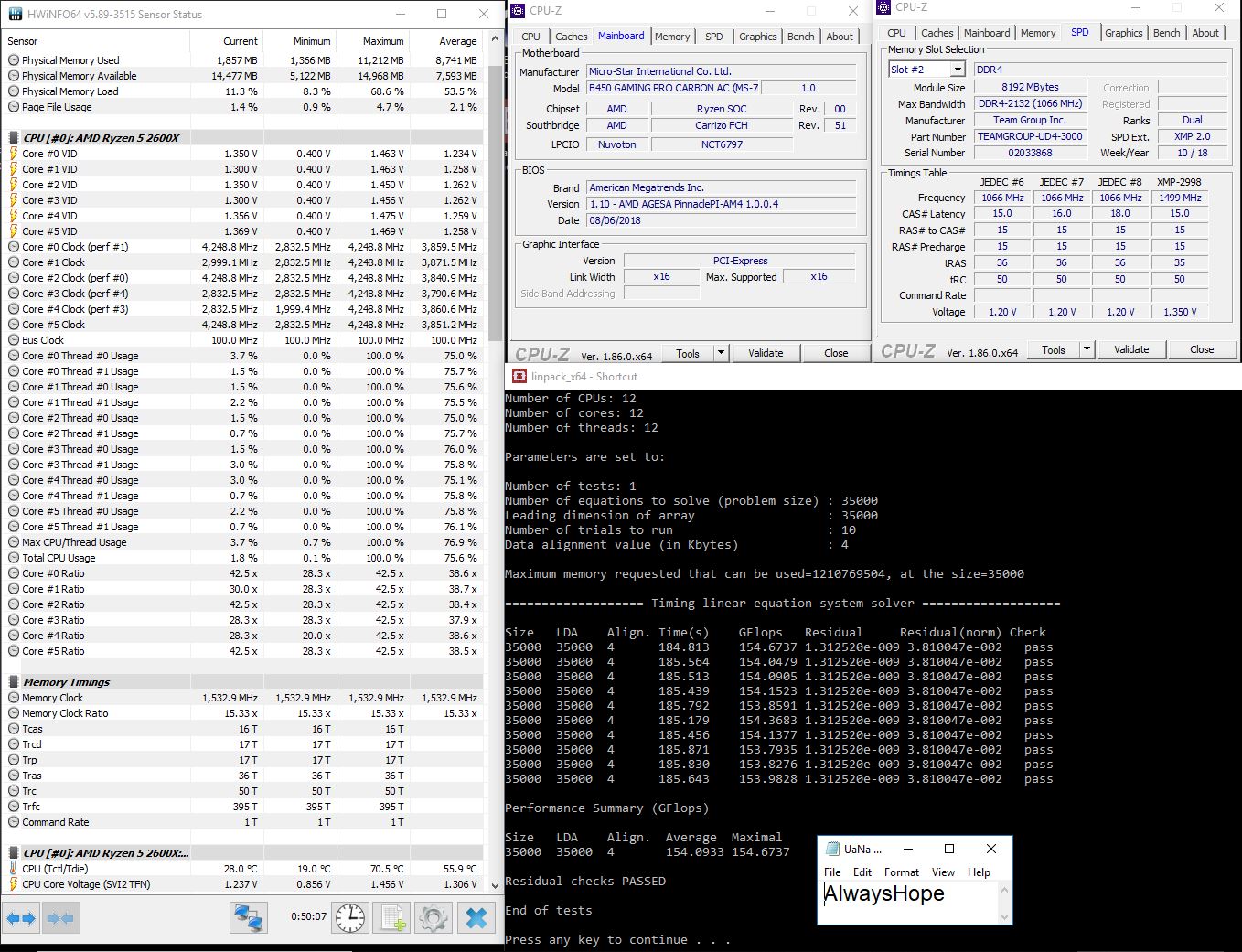Click Close in the Mainboard CPU-Z window
Image resolution: width=1242 pixels, height=952 pixels.
(836, 353)
